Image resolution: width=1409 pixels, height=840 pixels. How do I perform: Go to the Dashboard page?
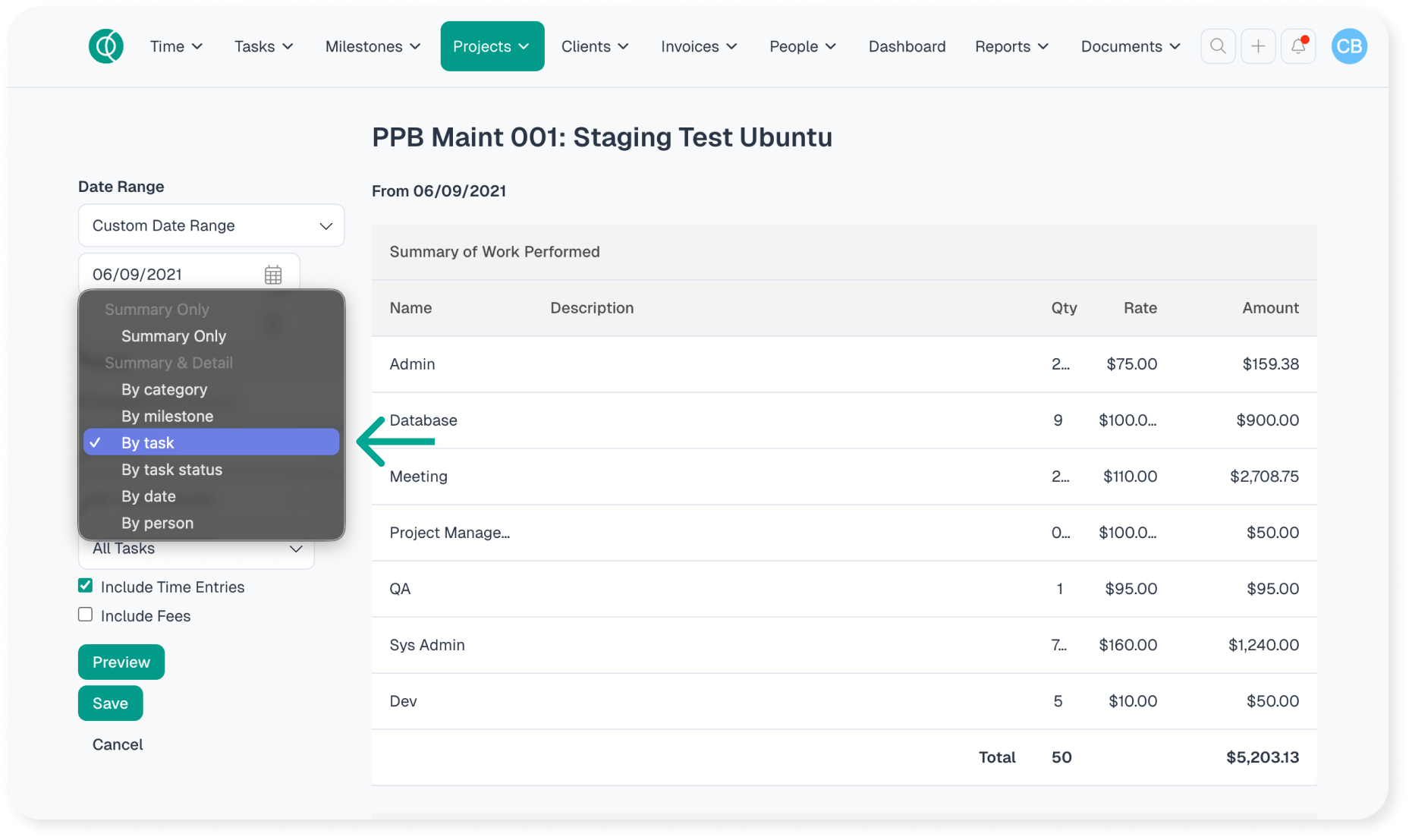coord(907,46)
